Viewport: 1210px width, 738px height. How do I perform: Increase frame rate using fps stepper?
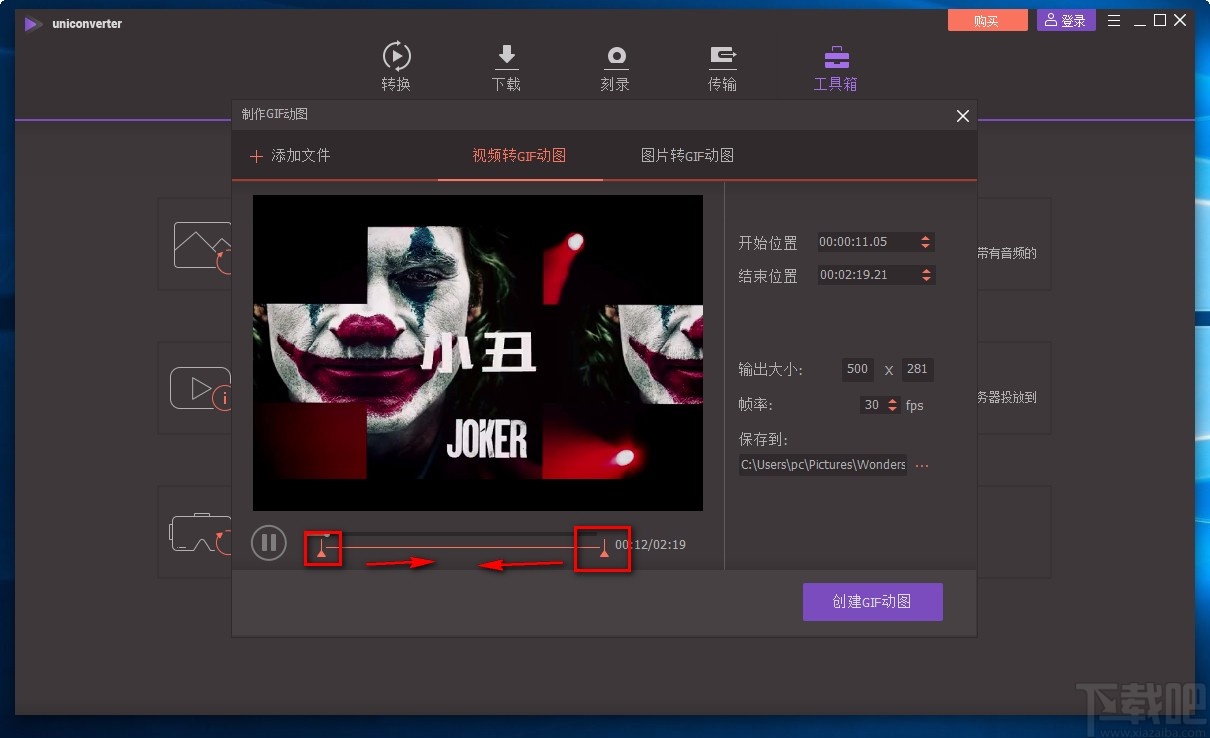tap(893, 400)
